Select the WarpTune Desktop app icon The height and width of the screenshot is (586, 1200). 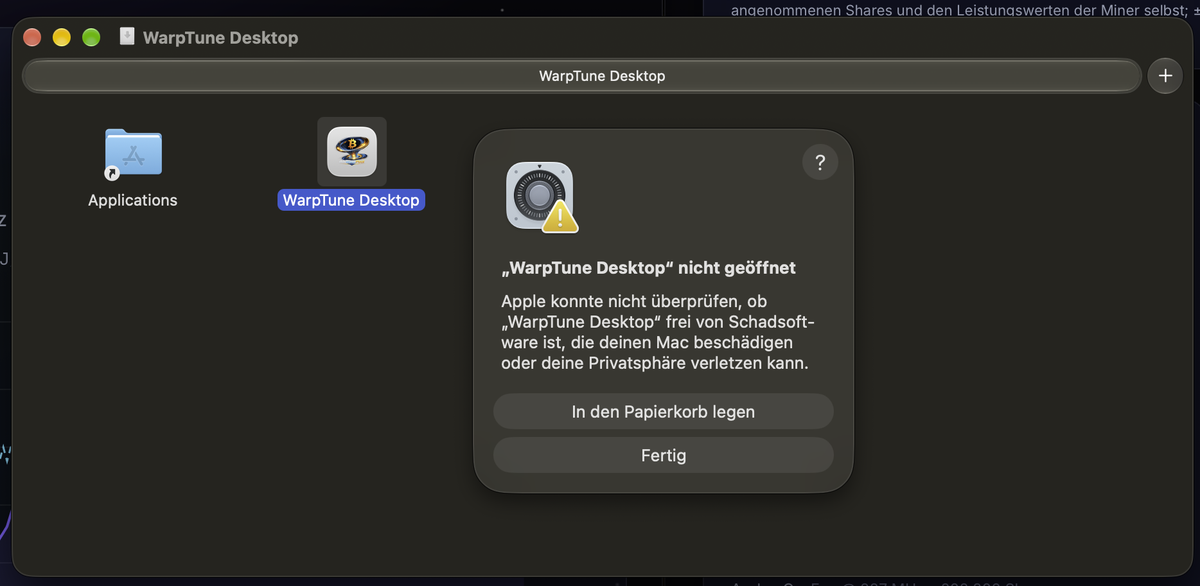[x=352, y=151]
